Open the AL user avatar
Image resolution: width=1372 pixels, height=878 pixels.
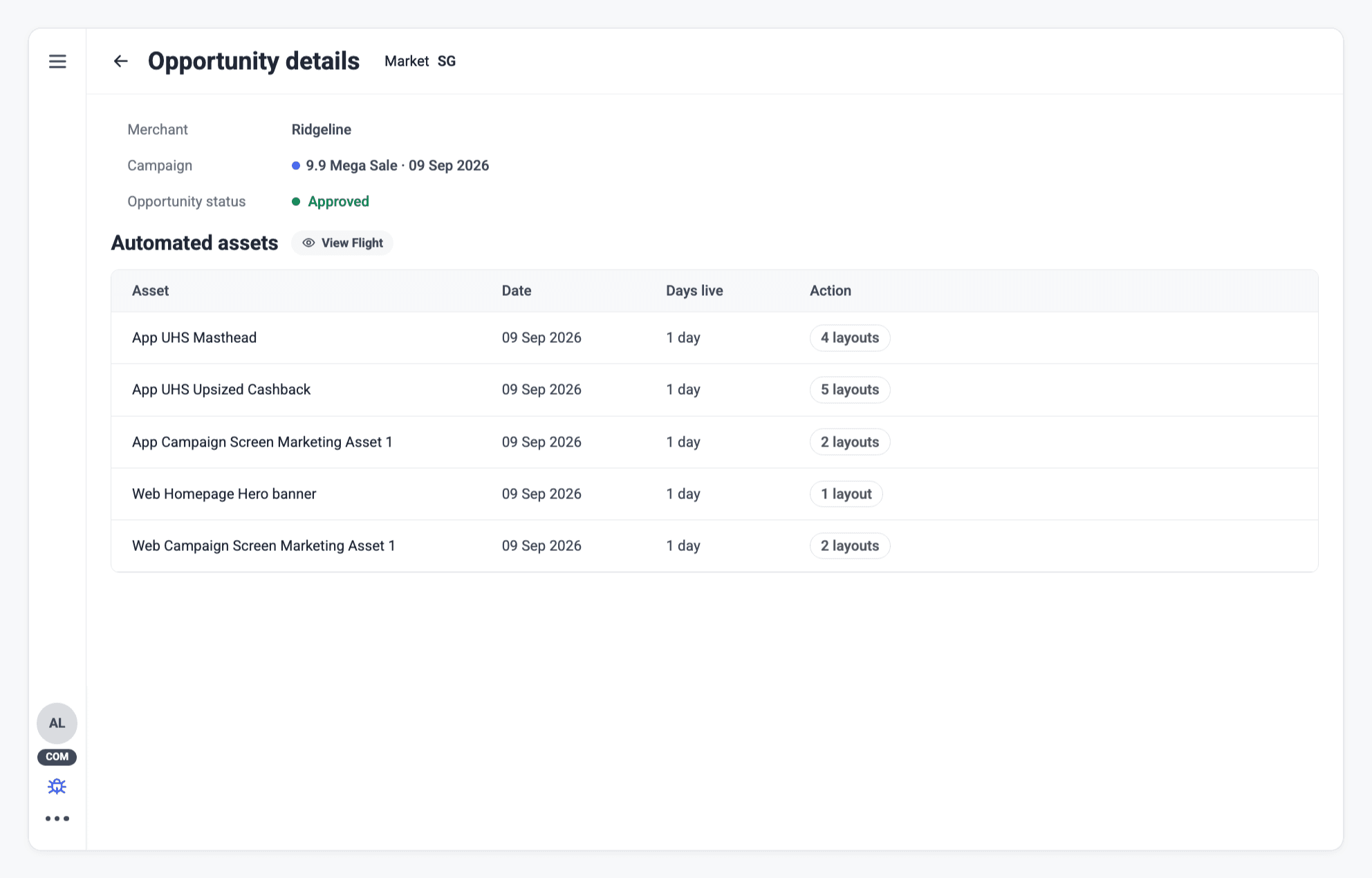tap(57, 723)
